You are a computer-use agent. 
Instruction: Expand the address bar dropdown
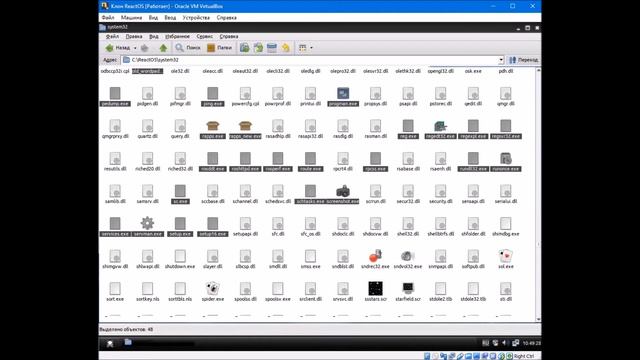tap(501, 60)
